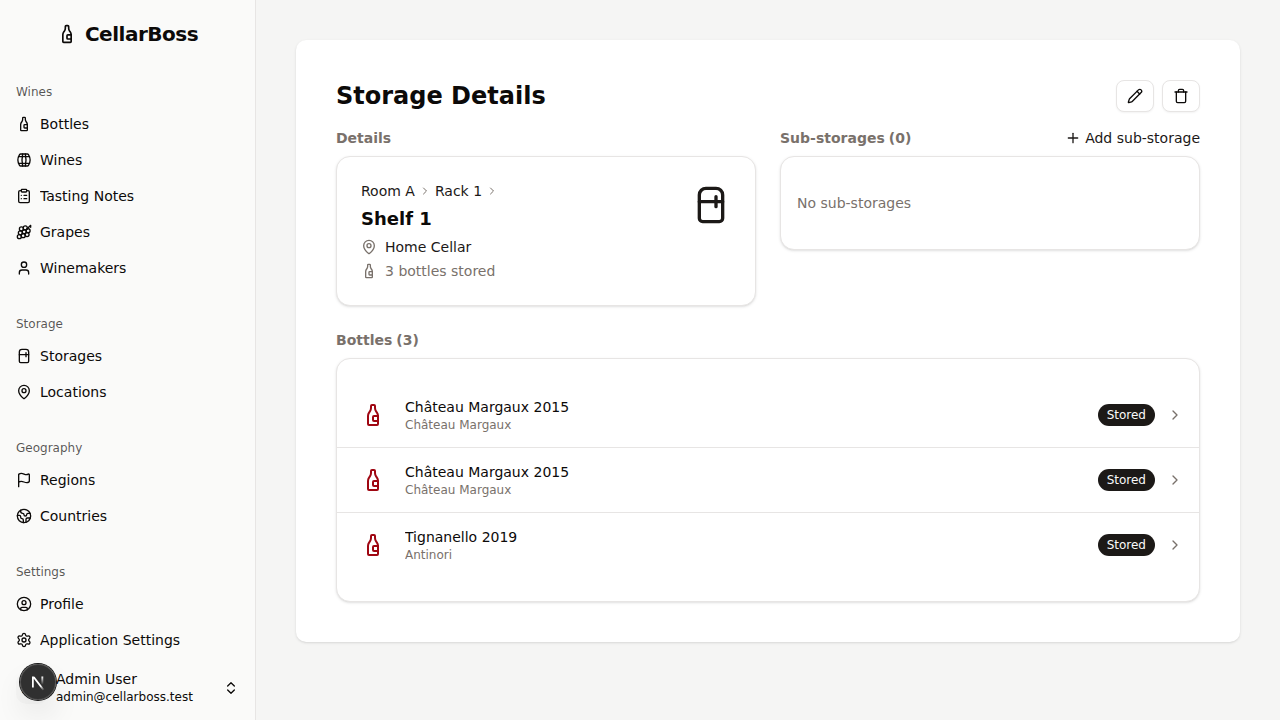Expand the first Château Margaux 2015 entry
1280x720 pixels.
pos(1174,414)
